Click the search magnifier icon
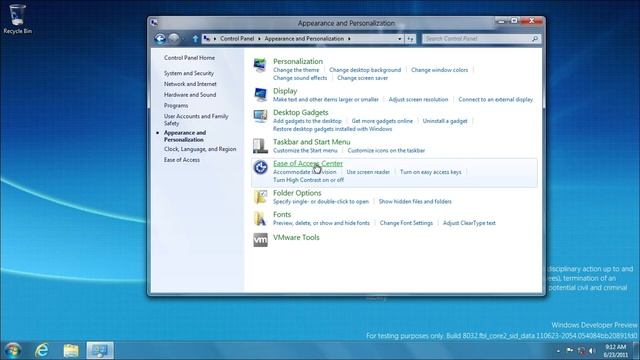This screenshot has height=360, width=640. (535, 38)
